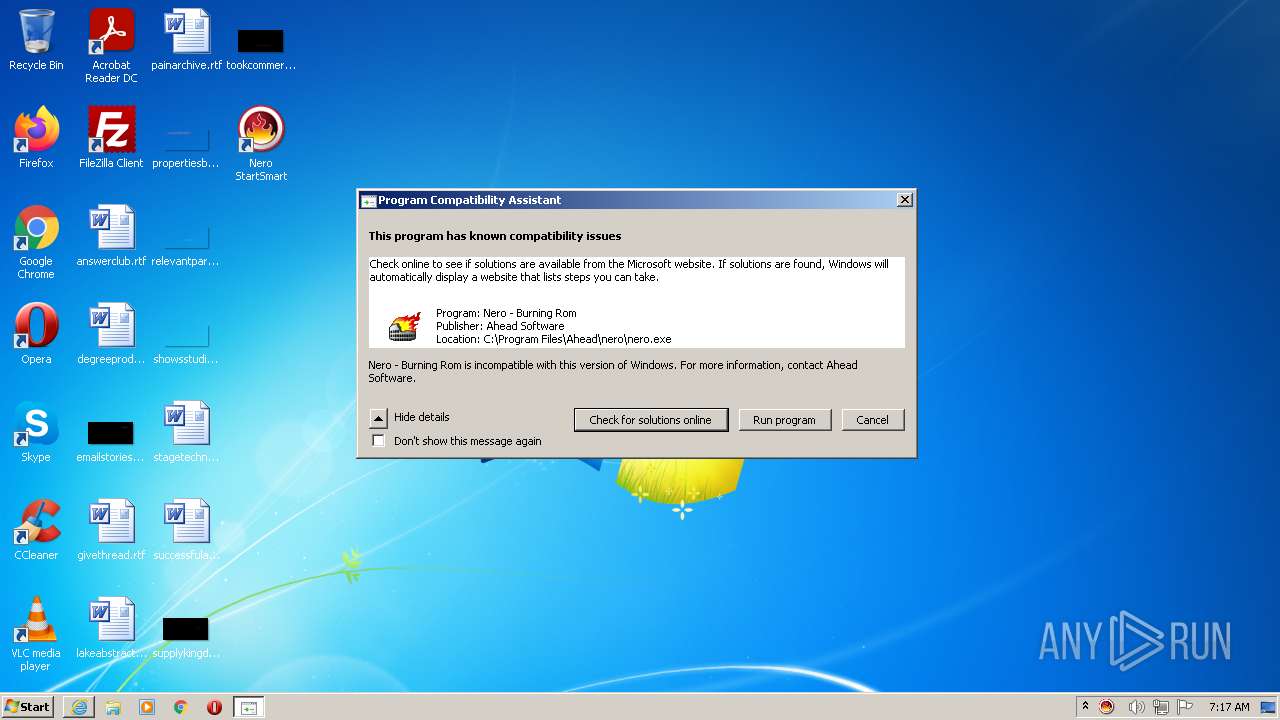This screenshot has width=1280, height=720.
Task: Open Chrome from the taskbar
Action: click(x=181, y=707)
